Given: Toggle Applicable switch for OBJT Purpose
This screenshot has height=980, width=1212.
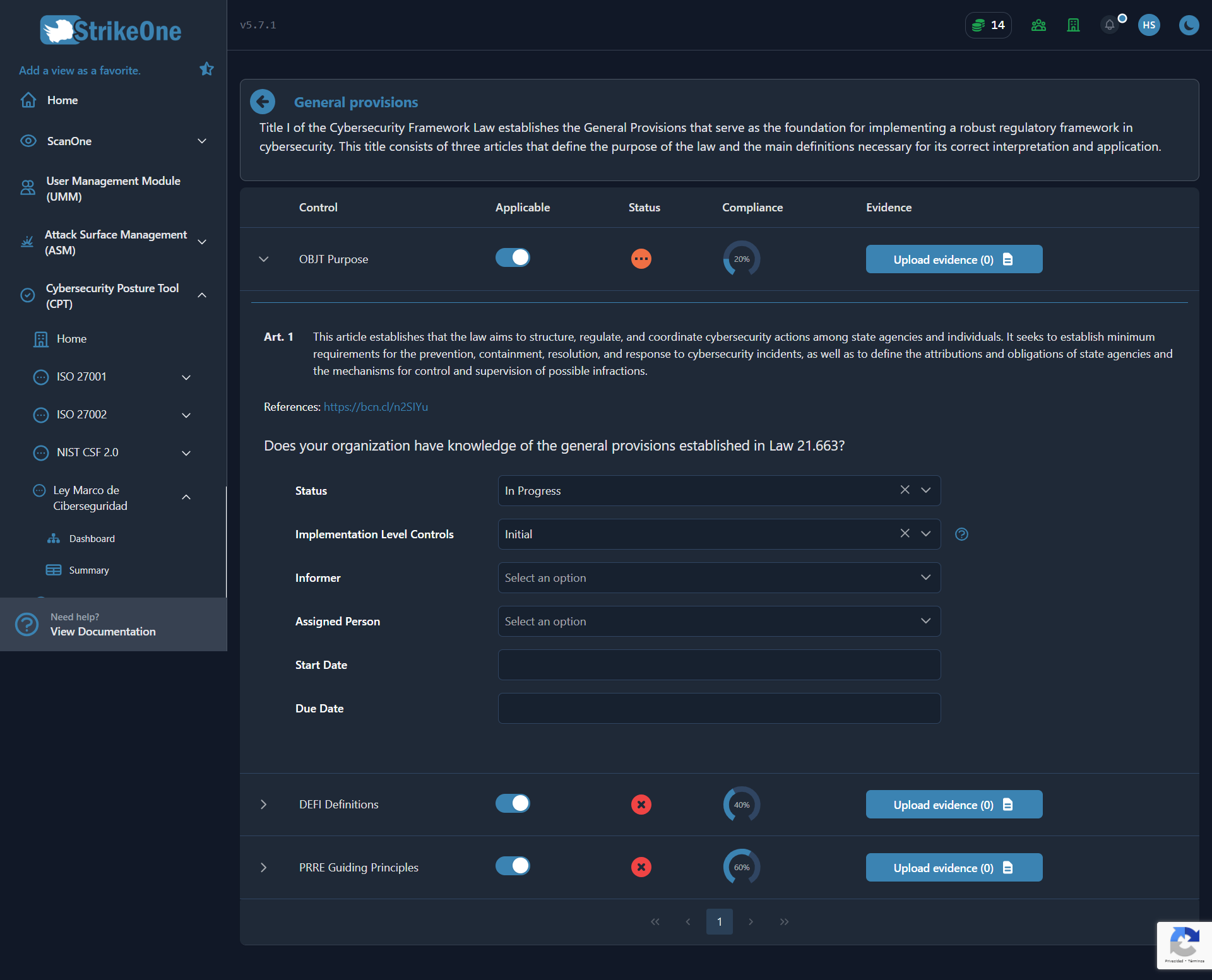Looking at the screenshot, I should point(513,257).
